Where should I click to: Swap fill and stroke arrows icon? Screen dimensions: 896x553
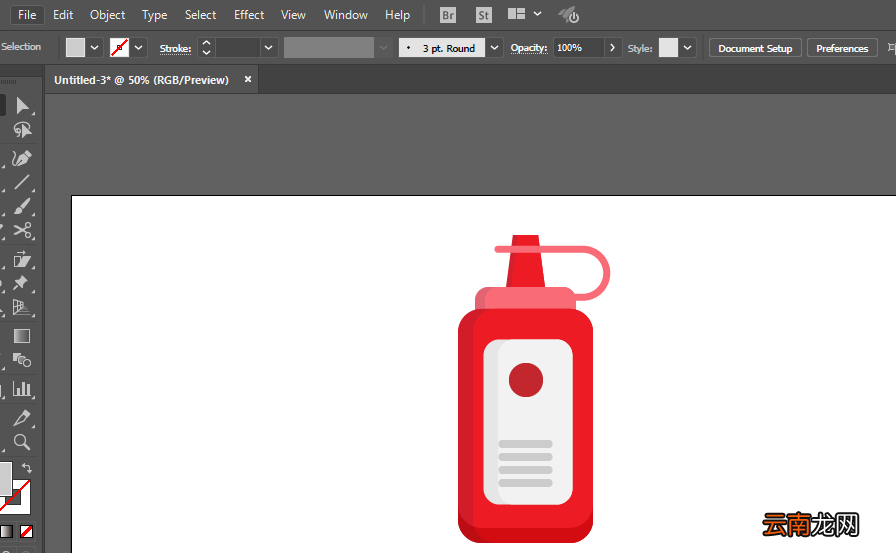pos(27,468)
